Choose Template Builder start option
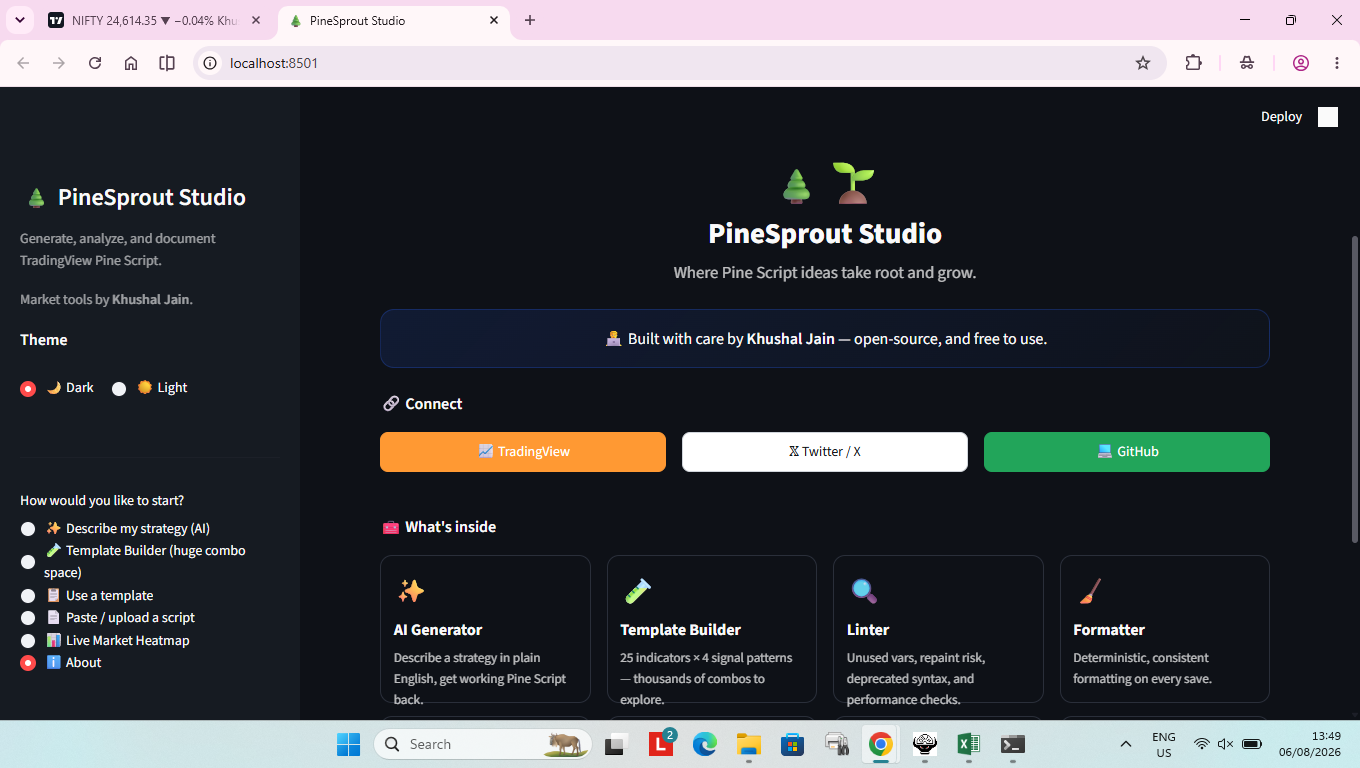 coord(28,562)
